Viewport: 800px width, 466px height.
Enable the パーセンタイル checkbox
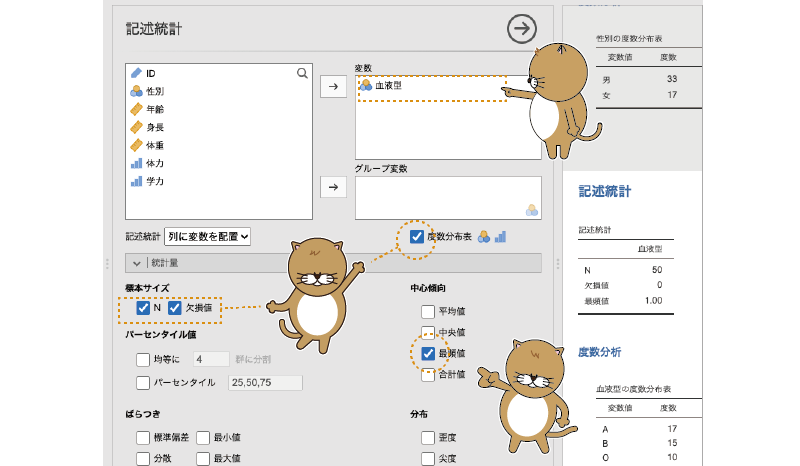point(143,382)
